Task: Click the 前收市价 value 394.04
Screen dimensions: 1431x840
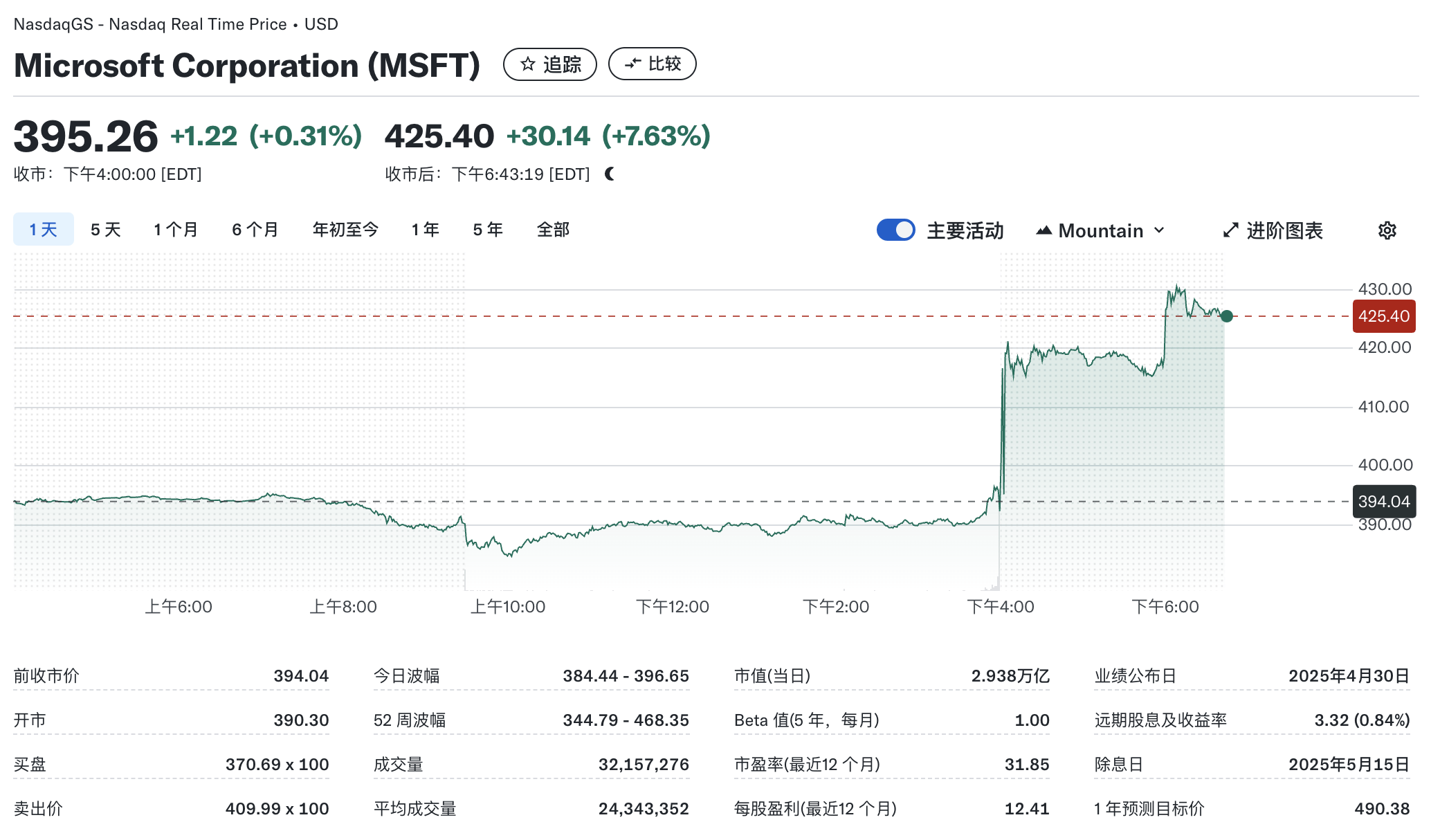Action: [x=301, y=676]
